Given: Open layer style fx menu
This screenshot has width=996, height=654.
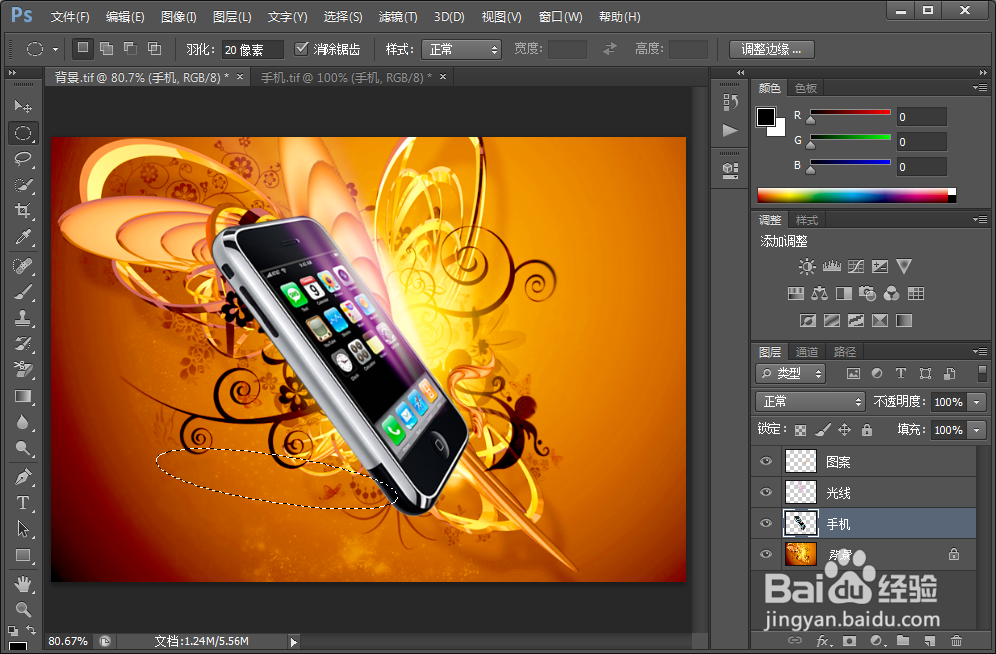Looking at the screenshot, I should tap(823, 641).
